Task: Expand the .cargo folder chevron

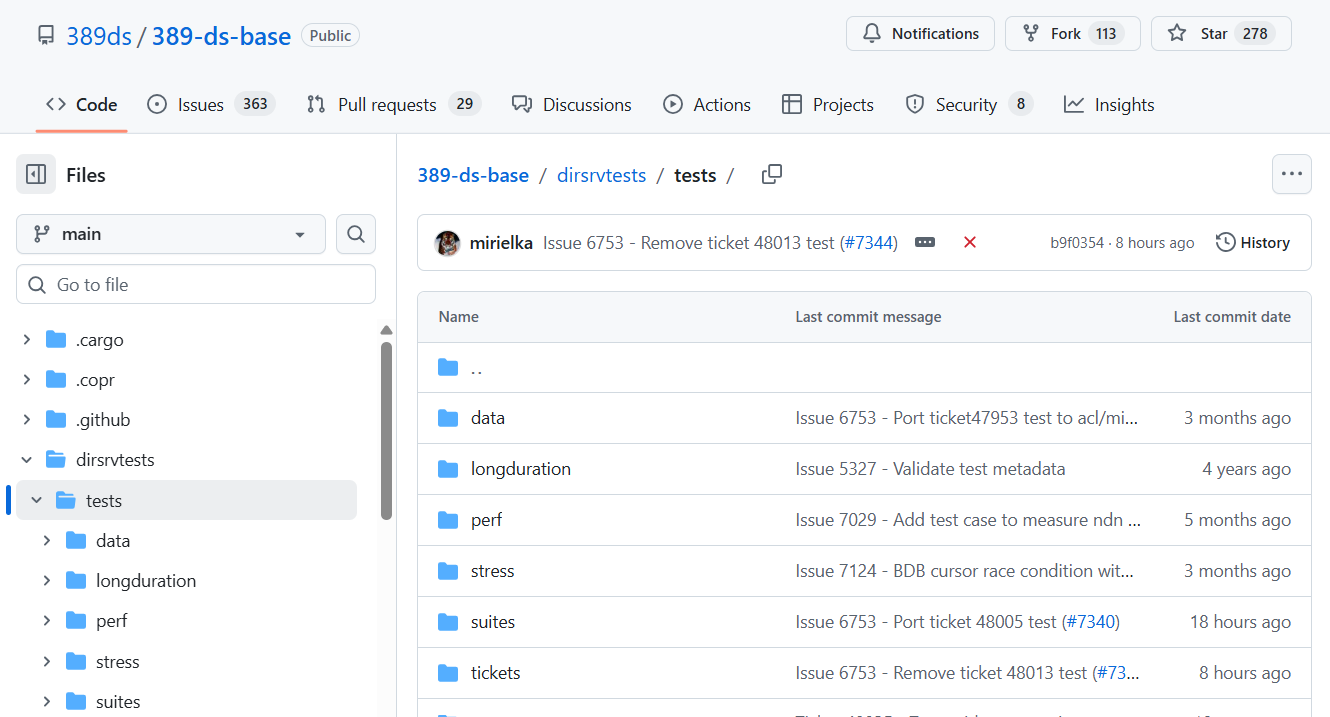Action: 27,340
